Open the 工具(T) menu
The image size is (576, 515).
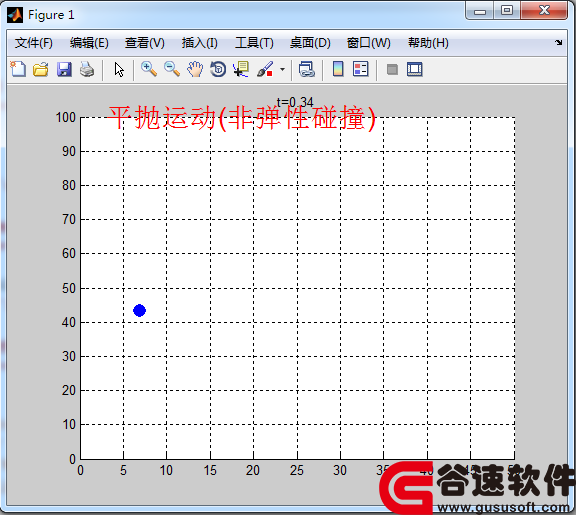point(254,43)
